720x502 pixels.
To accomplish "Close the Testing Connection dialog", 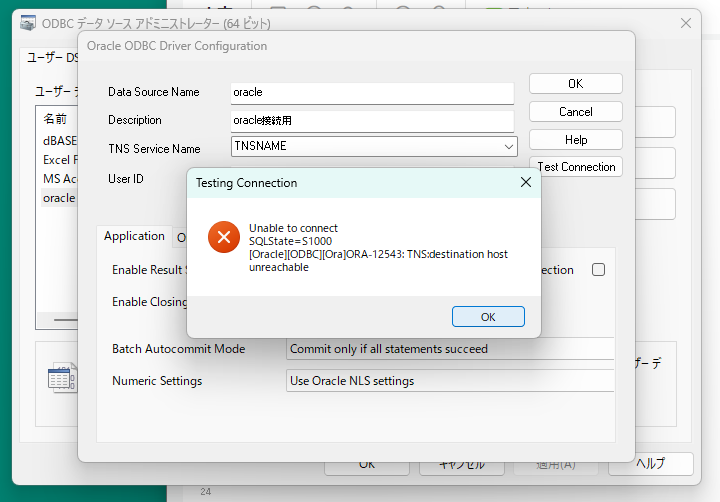I will click(x=525, y=183).
